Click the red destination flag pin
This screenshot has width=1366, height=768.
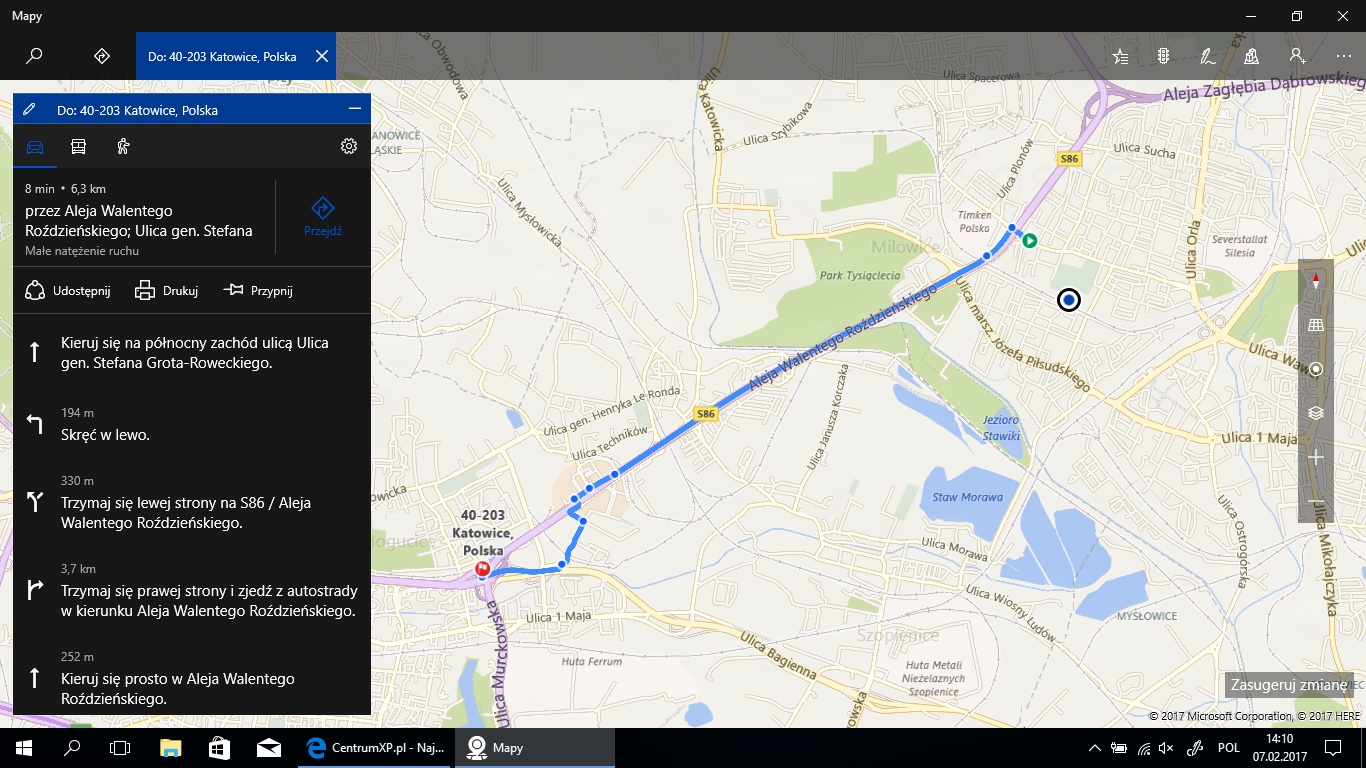pyautogui.click(x=483, y=570)
